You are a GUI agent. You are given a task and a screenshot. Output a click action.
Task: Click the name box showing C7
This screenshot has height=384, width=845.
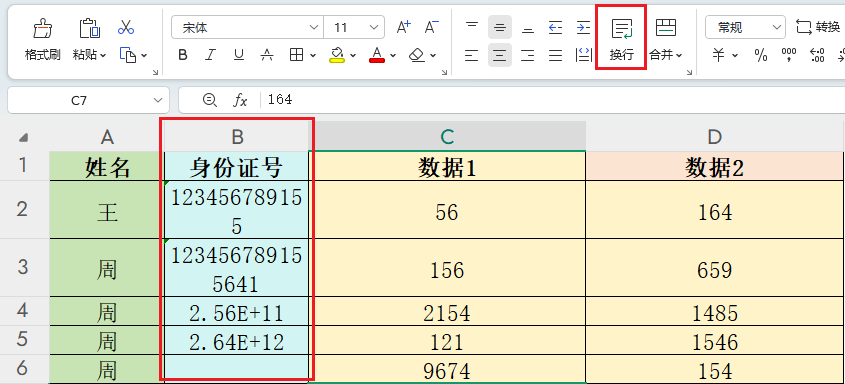[79, 100]
